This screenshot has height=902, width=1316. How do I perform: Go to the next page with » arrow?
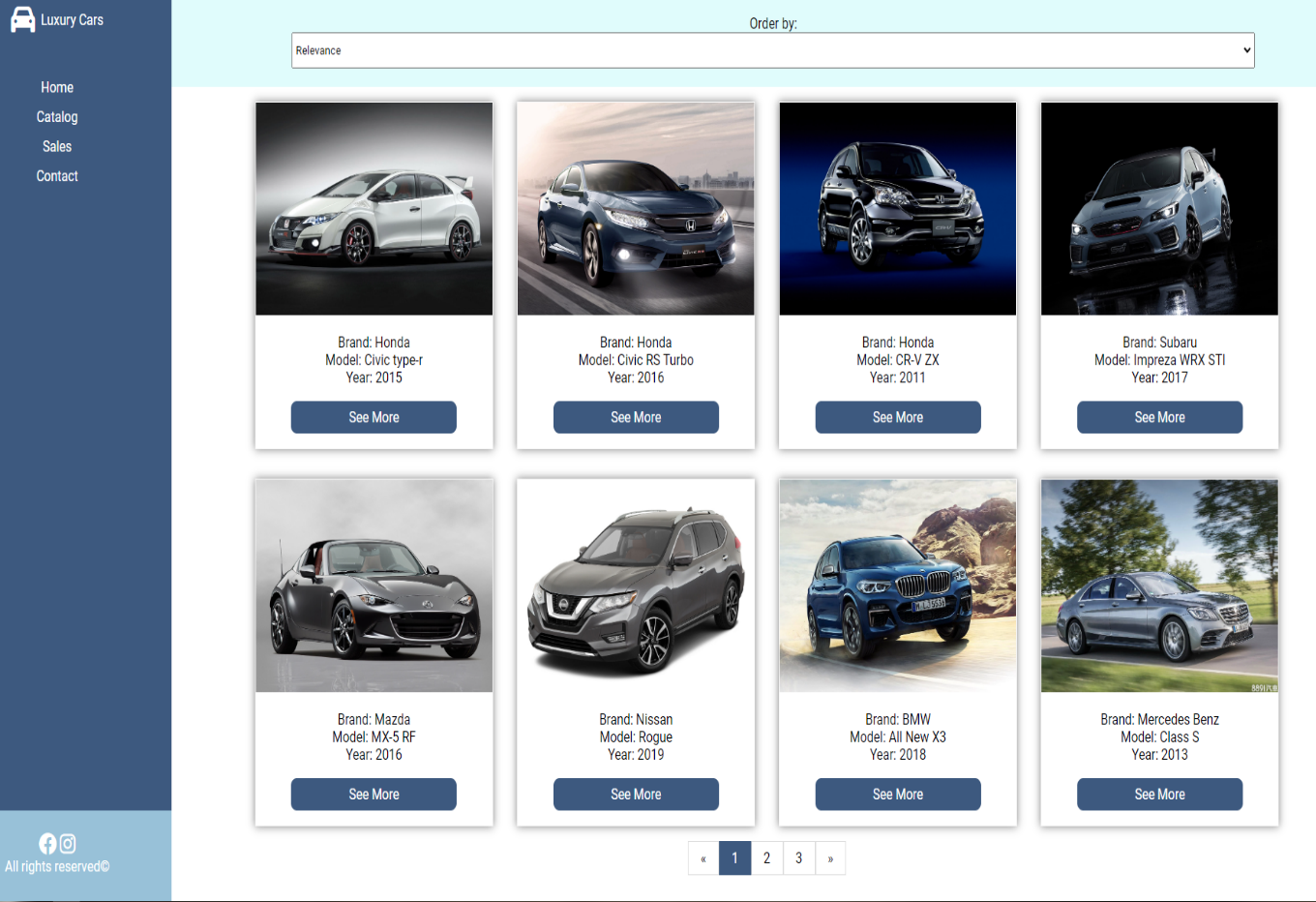(830, 858)
